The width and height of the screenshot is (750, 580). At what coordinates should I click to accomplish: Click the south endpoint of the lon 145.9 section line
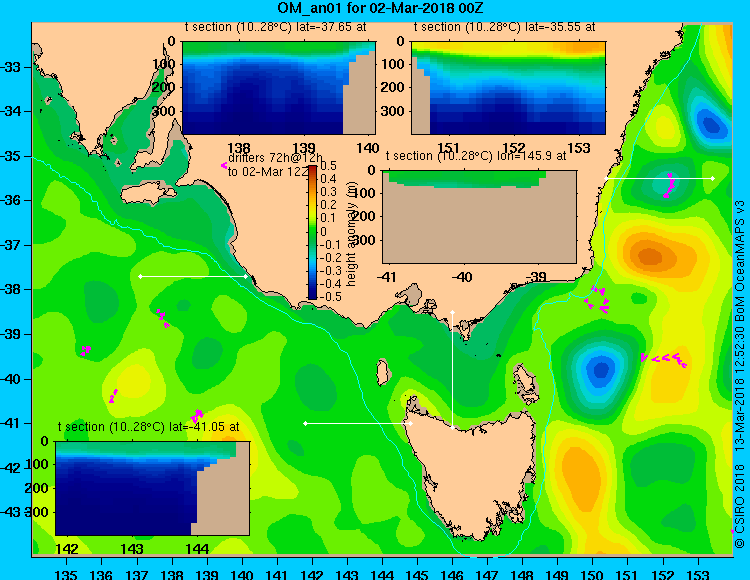(452, 427)
